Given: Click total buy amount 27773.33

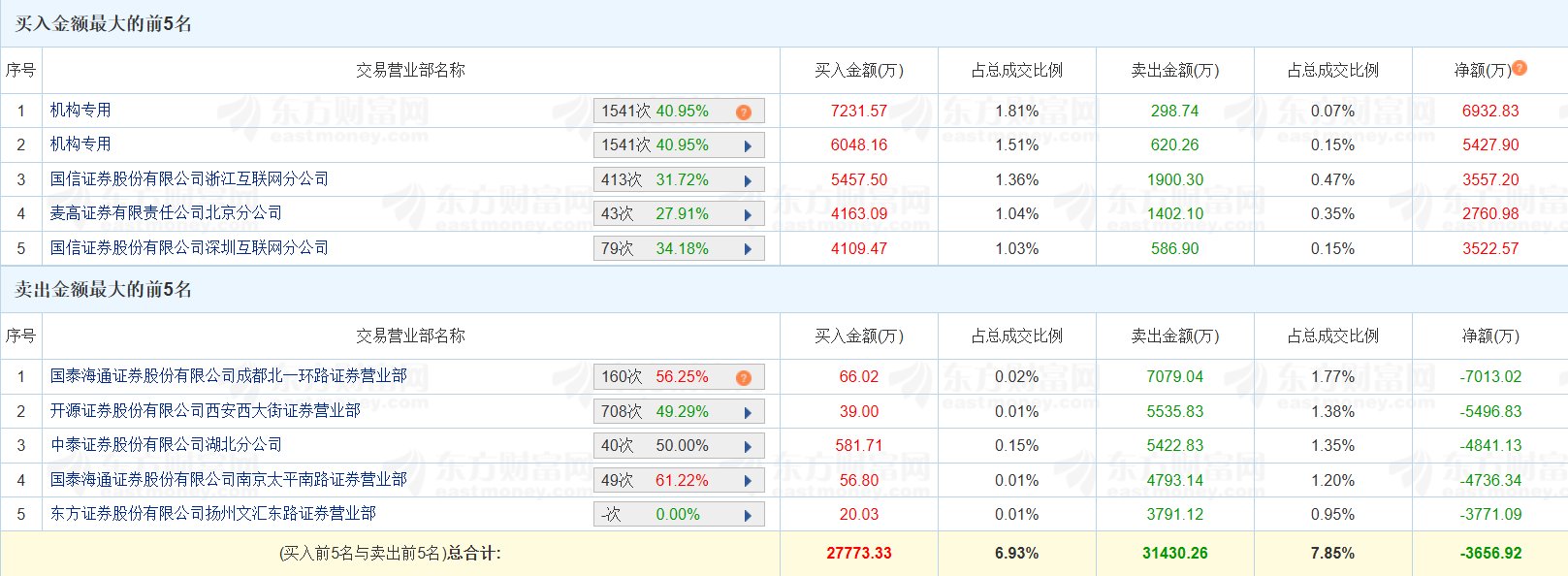Looking at the screenshot, I should (x=859, y=553).
